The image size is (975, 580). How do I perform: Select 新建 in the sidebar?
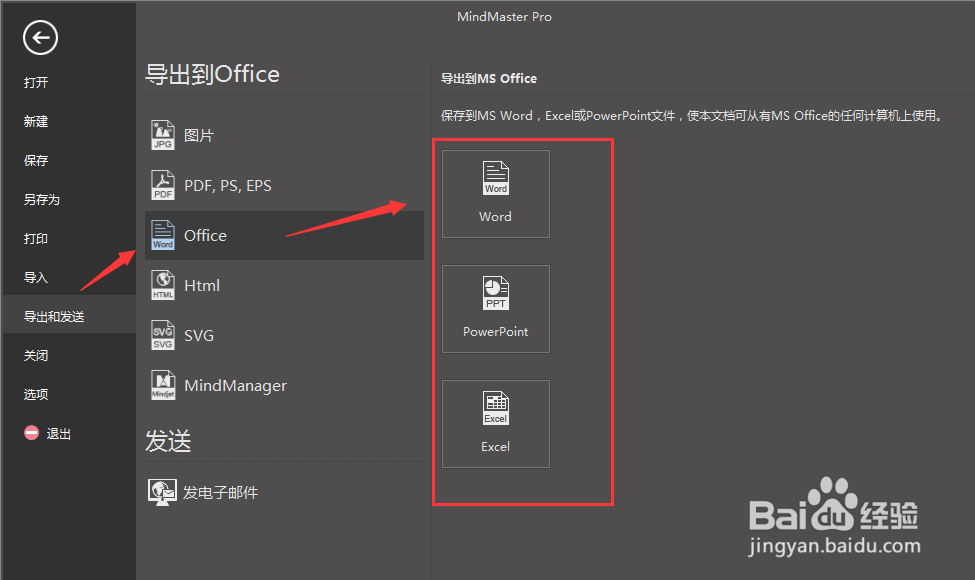click(x=36, y=122)
